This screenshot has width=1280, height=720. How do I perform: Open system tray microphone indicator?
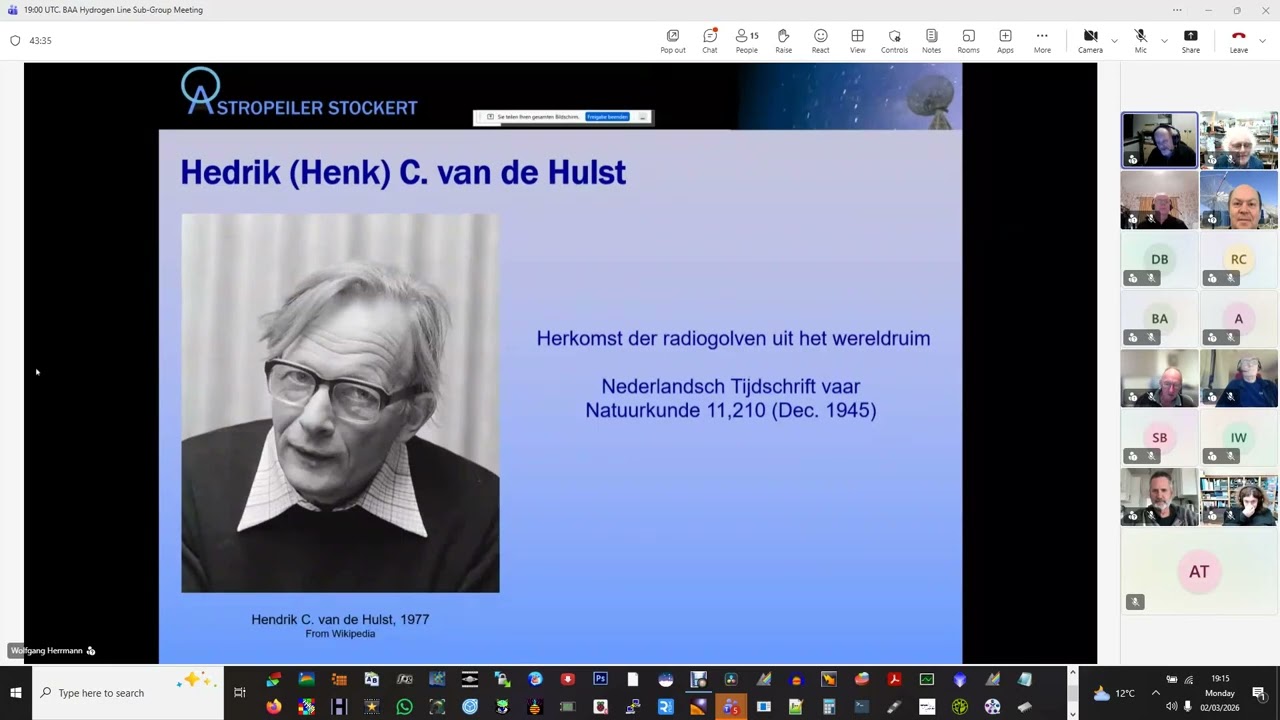point(1187,707)
